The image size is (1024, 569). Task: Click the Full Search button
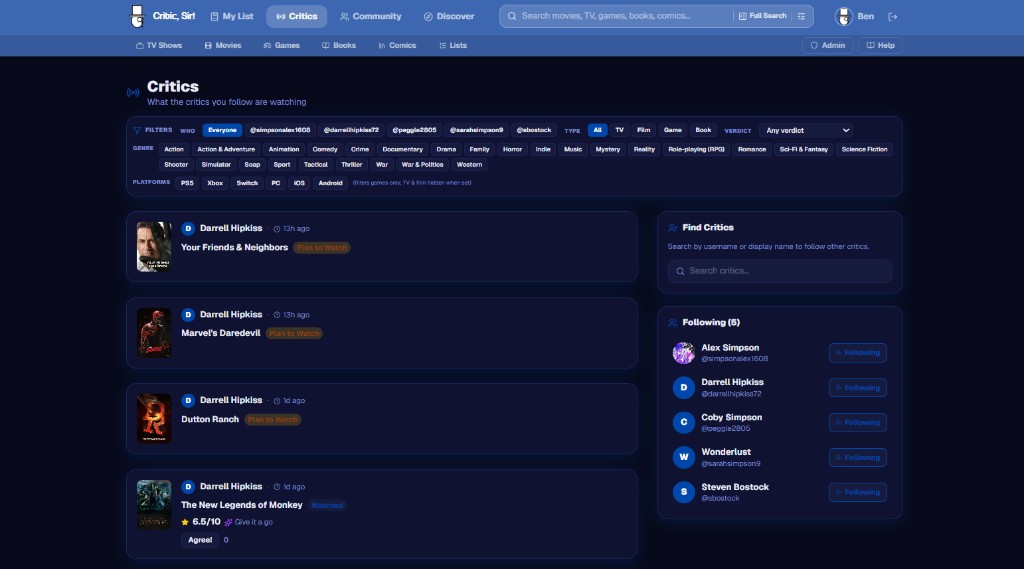pos(762,16)
